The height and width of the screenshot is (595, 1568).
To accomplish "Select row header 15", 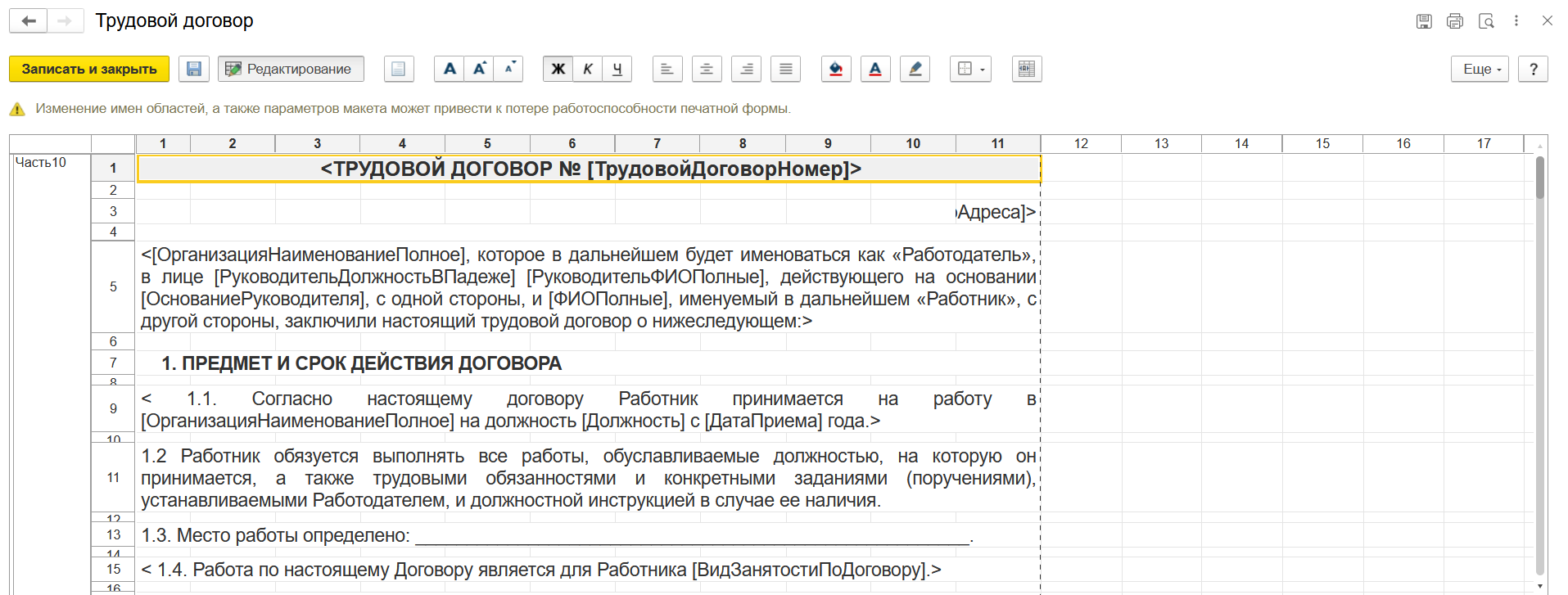I will pyautogui.click(x=113, y=569).
